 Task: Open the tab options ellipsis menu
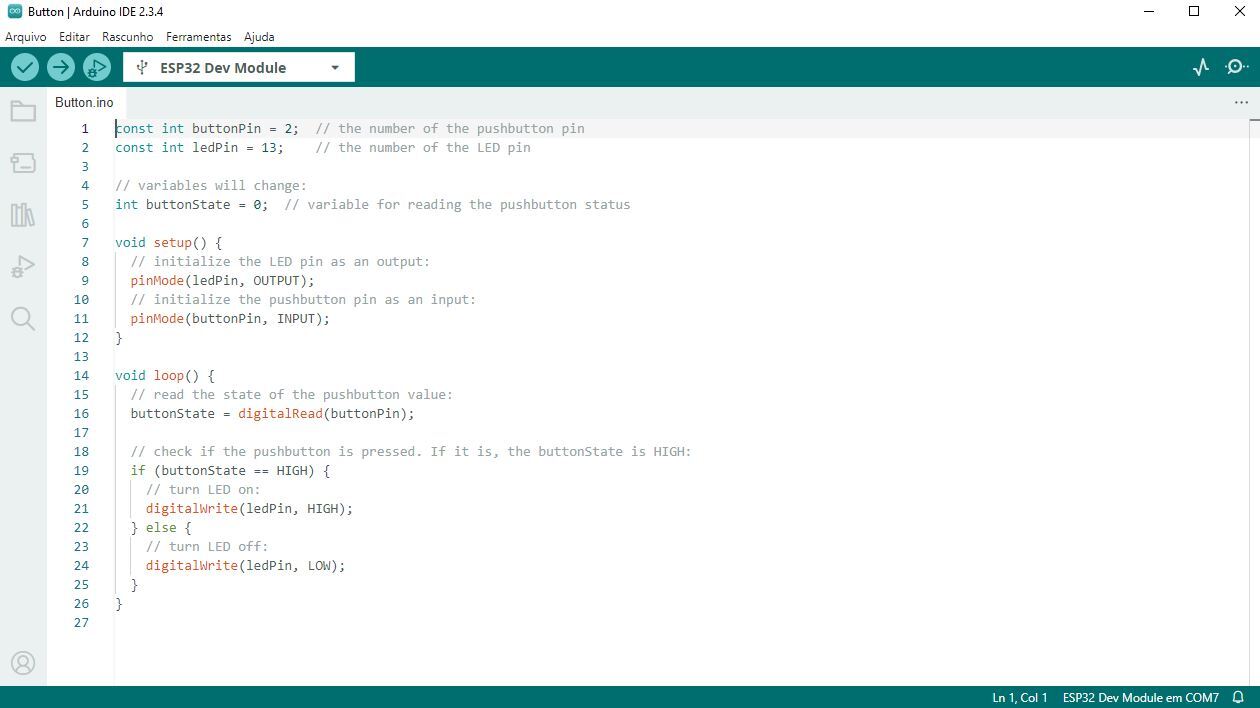pyautogui.click(x=1241, y=102)
